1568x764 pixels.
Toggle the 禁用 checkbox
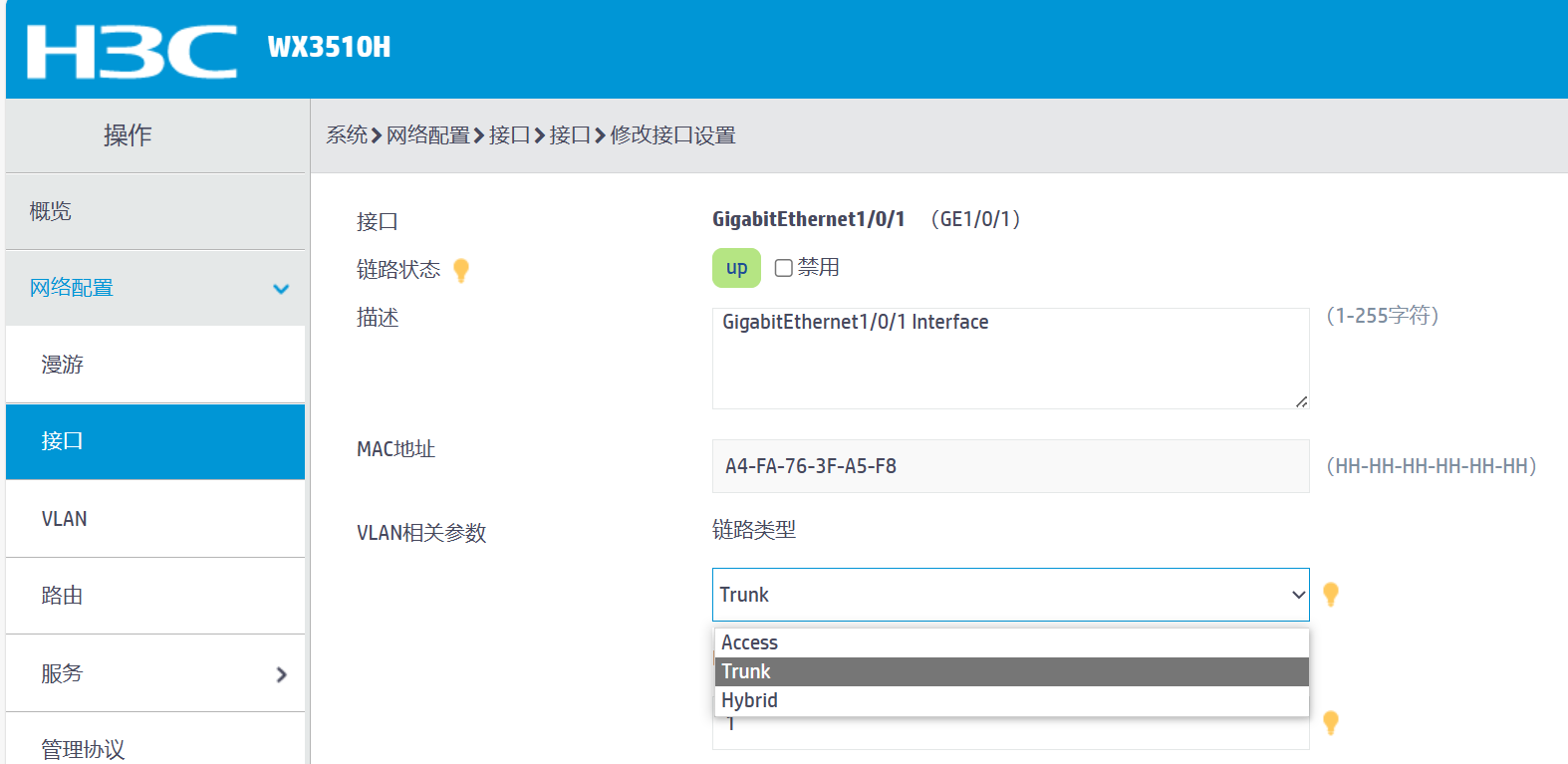point(784,268)
